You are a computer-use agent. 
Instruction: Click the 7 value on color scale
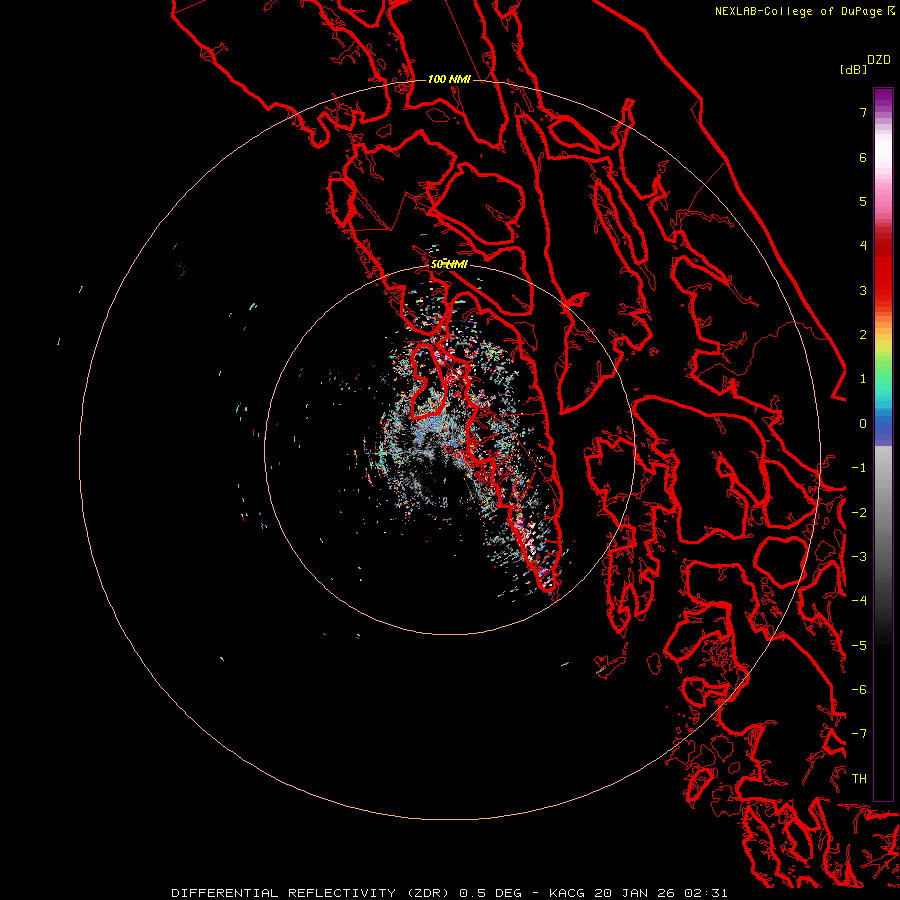pyautogui.click(x=863, y=112)
